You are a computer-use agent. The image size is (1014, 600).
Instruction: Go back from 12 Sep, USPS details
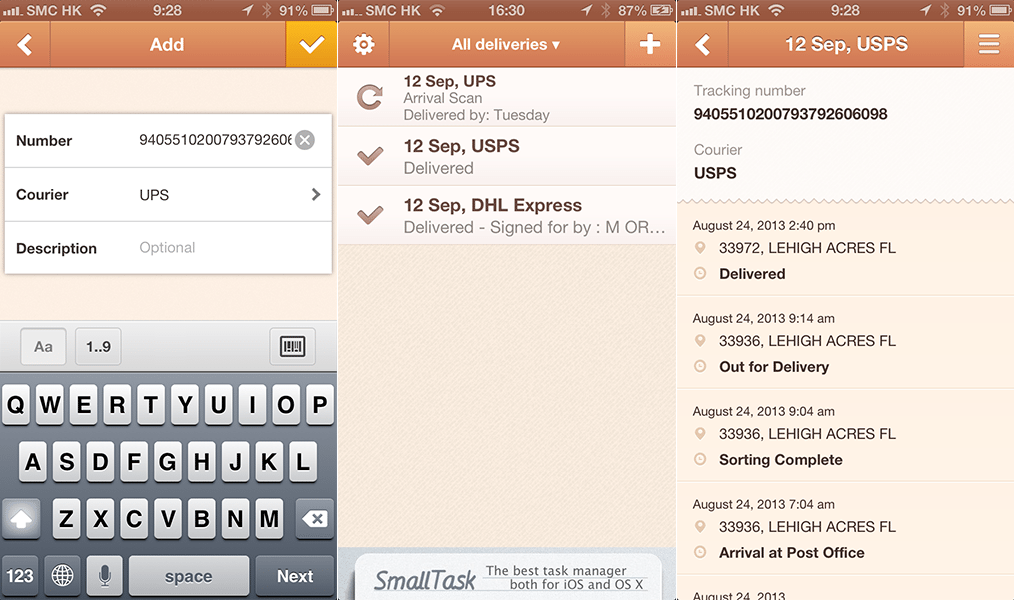click(702, 45)
